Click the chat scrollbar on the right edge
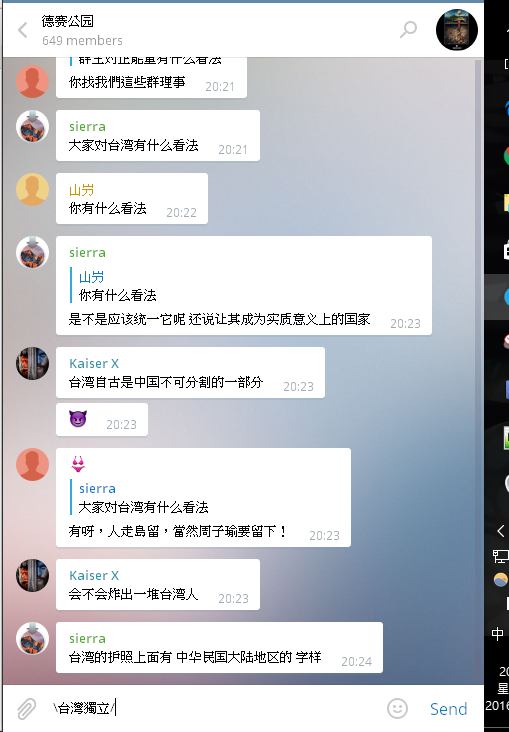This screenshot has width=509, height=732. click(478, 371)
